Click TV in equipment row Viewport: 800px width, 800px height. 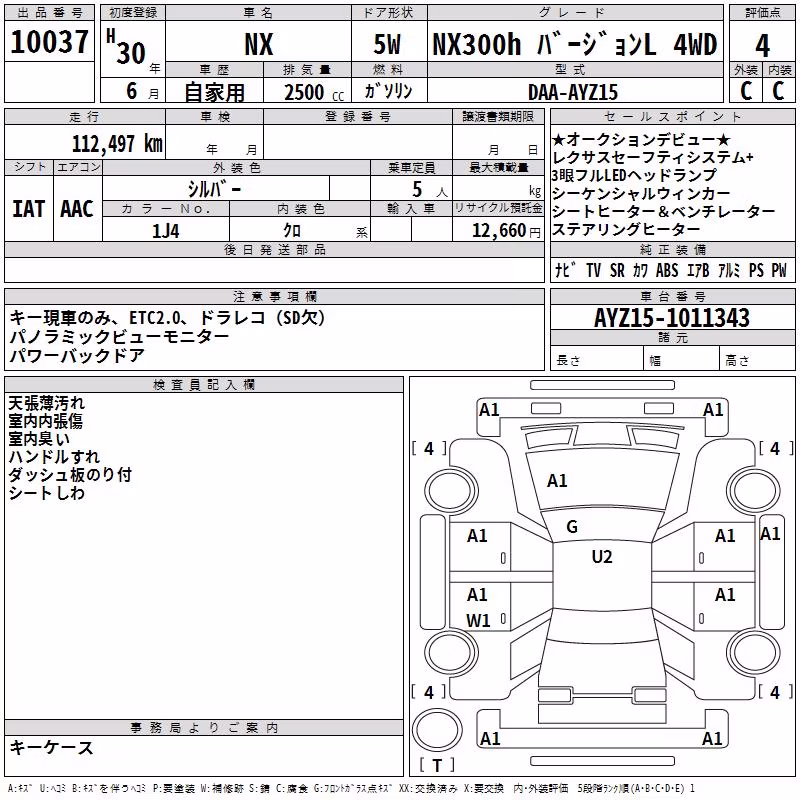coord(593,270)
